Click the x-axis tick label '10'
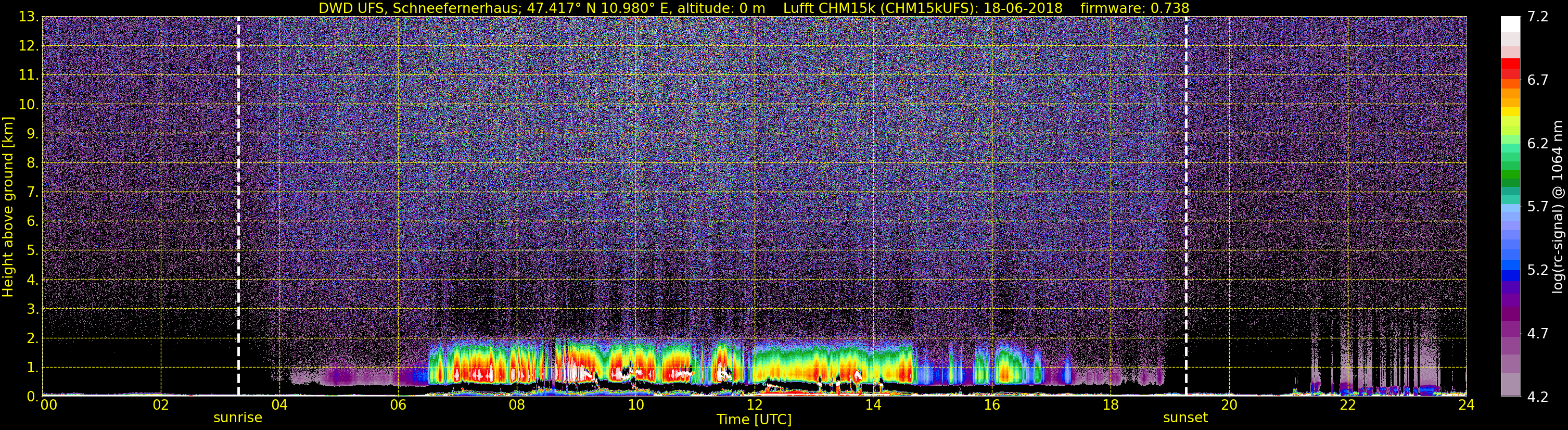This screenshot has height=430, width=1568. pos(635,406)
